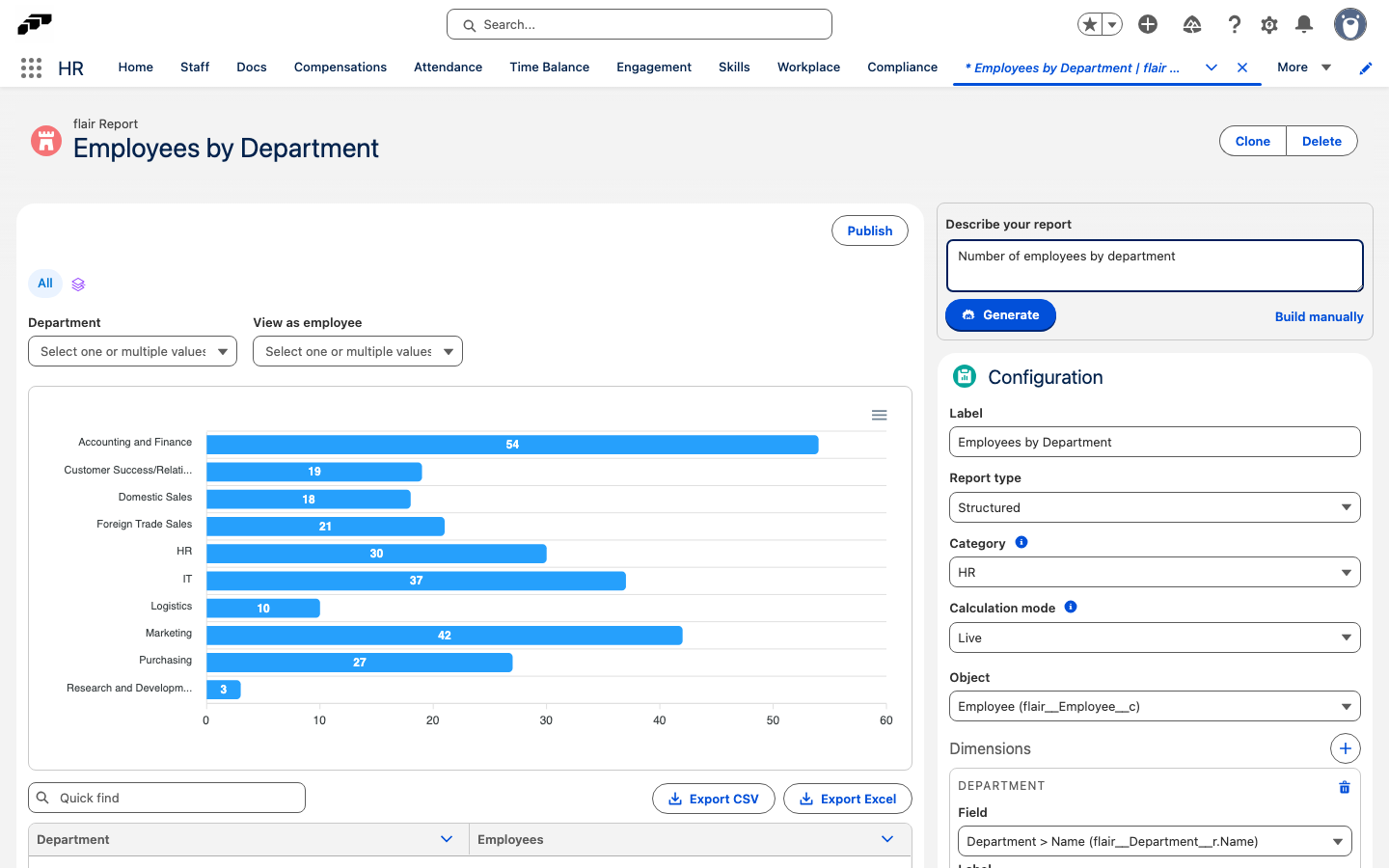
Task: Open the Calculation mode dropdown
Action: [1155, 637]
